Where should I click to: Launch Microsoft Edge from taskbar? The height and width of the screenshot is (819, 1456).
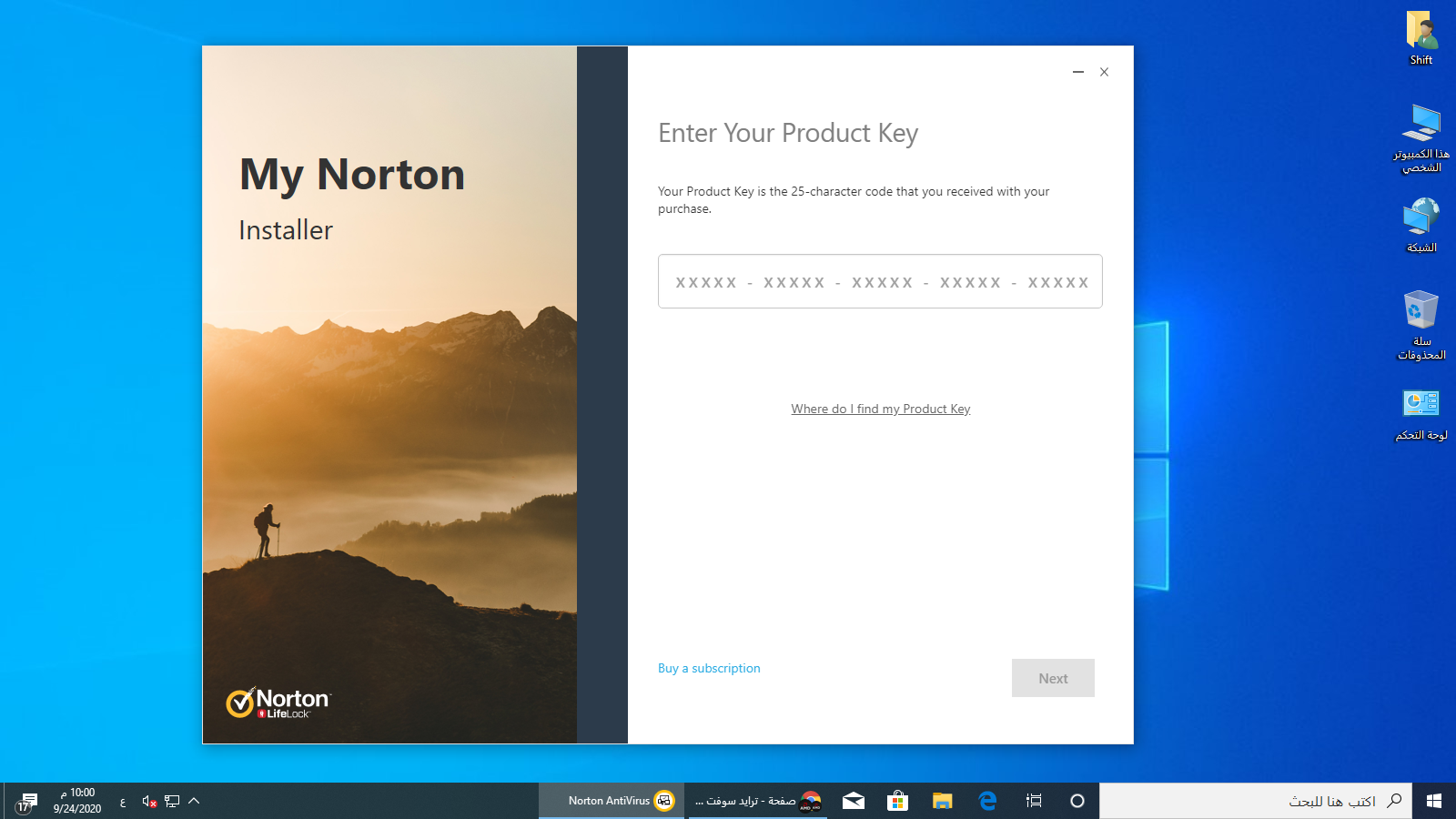tap(988, 801)
